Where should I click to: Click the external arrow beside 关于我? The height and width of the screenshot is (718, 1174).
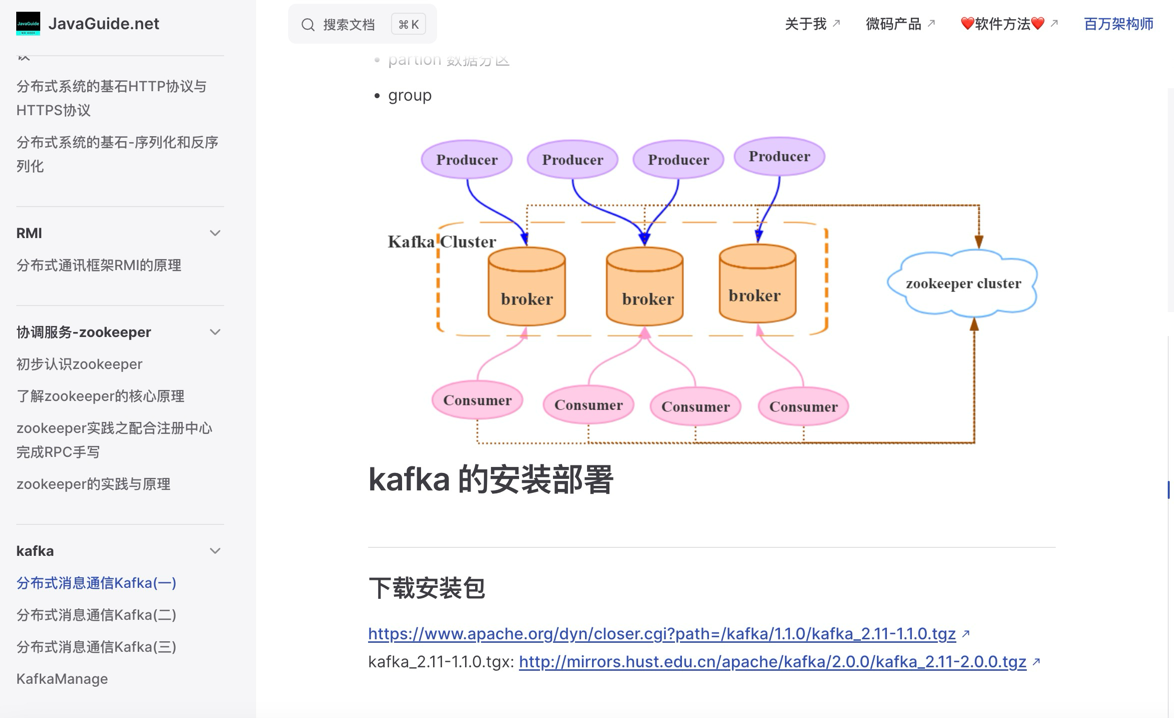pos(836,23)
